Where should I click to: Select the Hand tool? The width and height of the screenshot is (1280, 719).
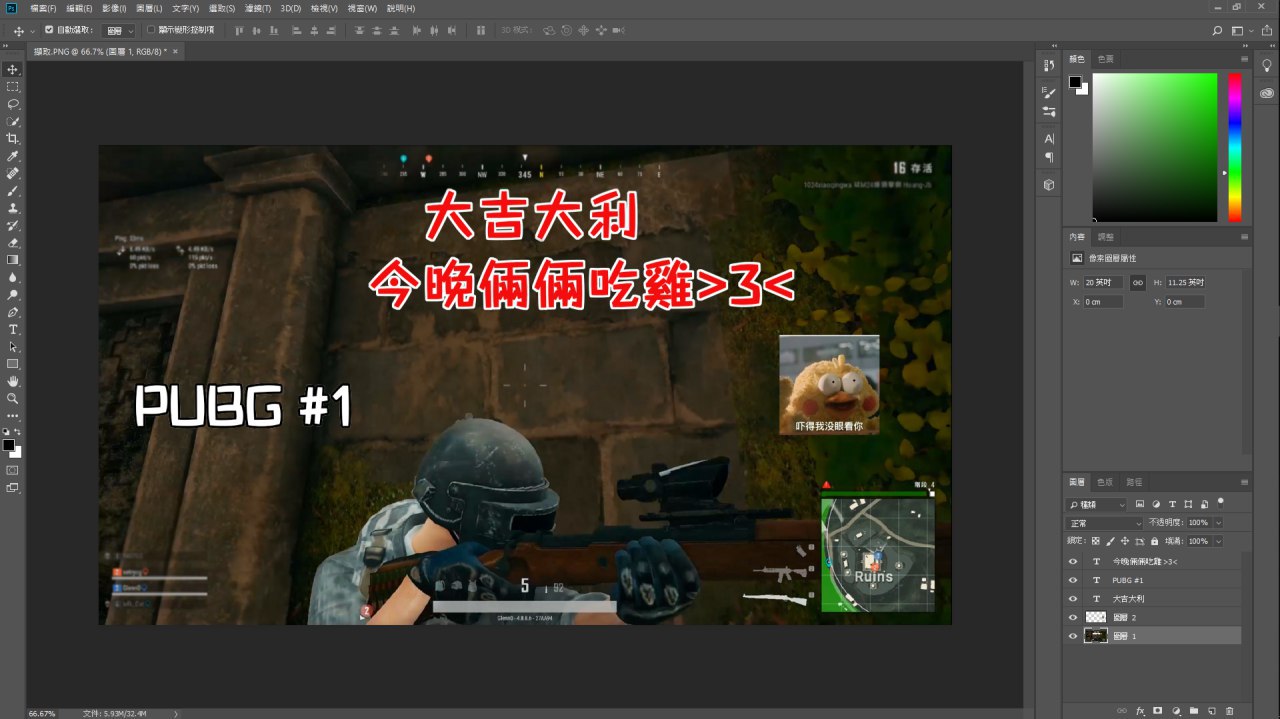point(13,381)
